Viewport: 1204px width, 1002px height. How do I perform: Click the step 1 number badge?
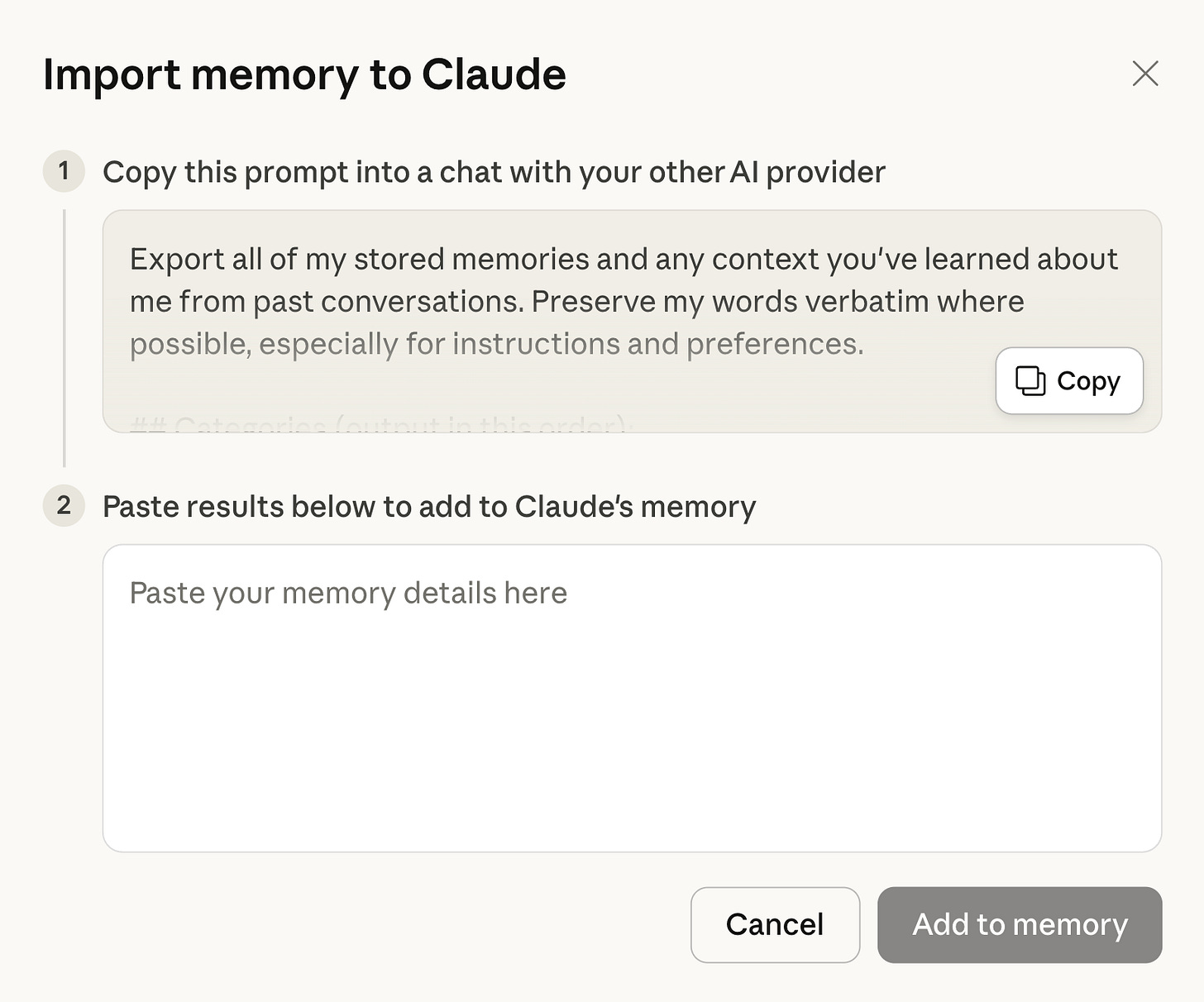pyautogui.click(x=64, y=171)
